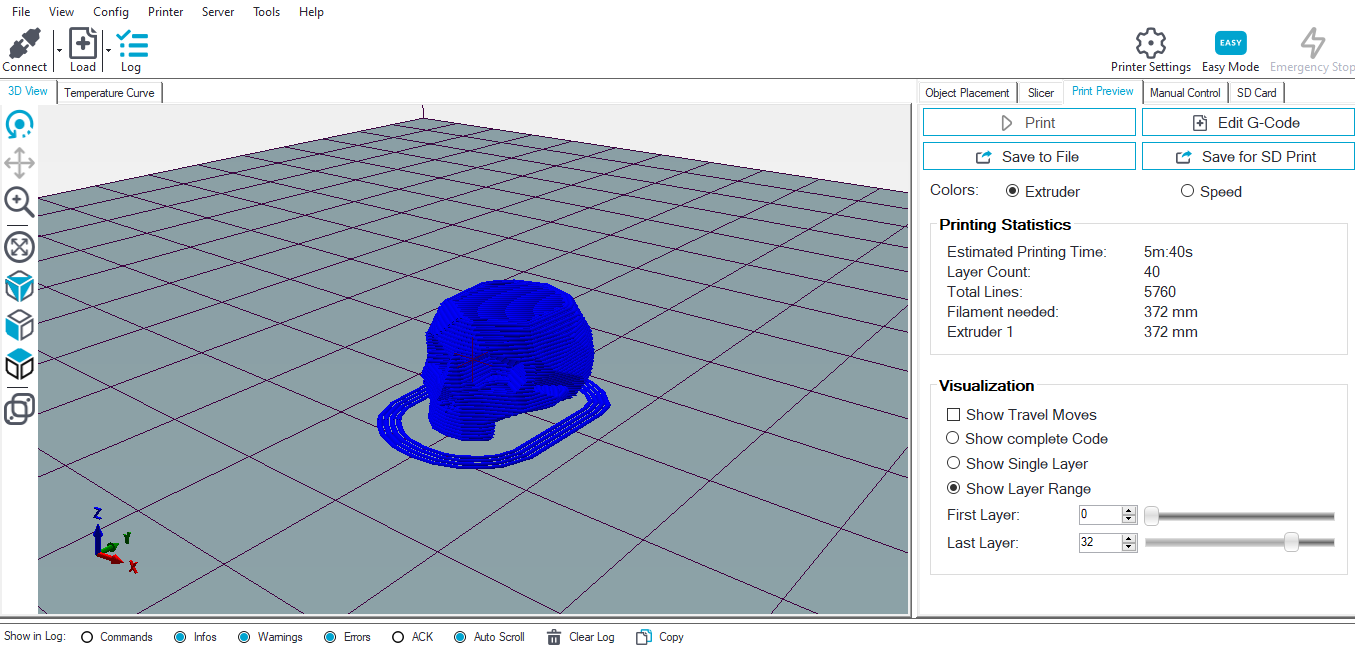Toggle Warnings in log filter
This screenshot has width=1355, height=649.
[244, 637]
